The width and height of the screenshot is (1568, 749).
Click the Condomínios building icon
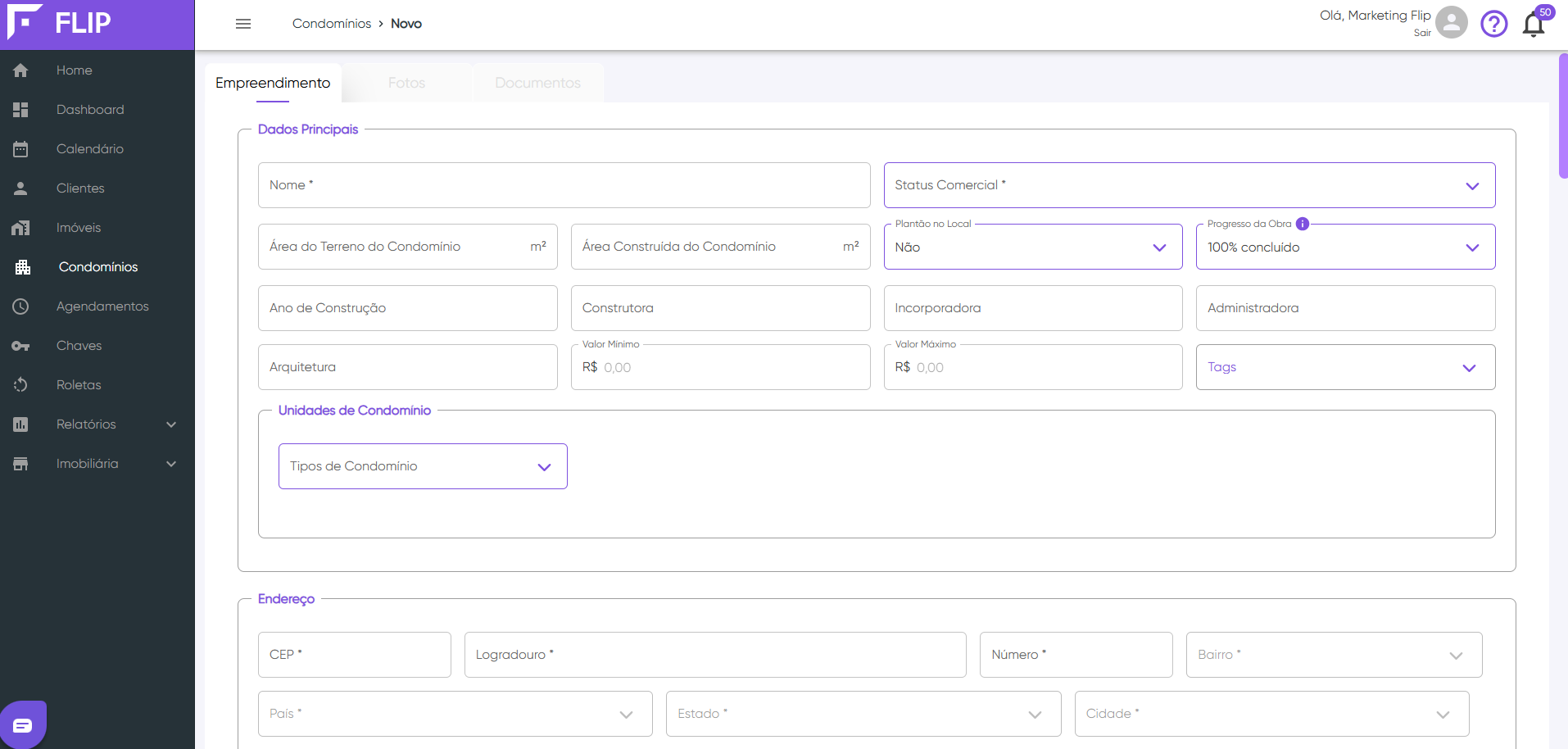(x=23, y=267)
